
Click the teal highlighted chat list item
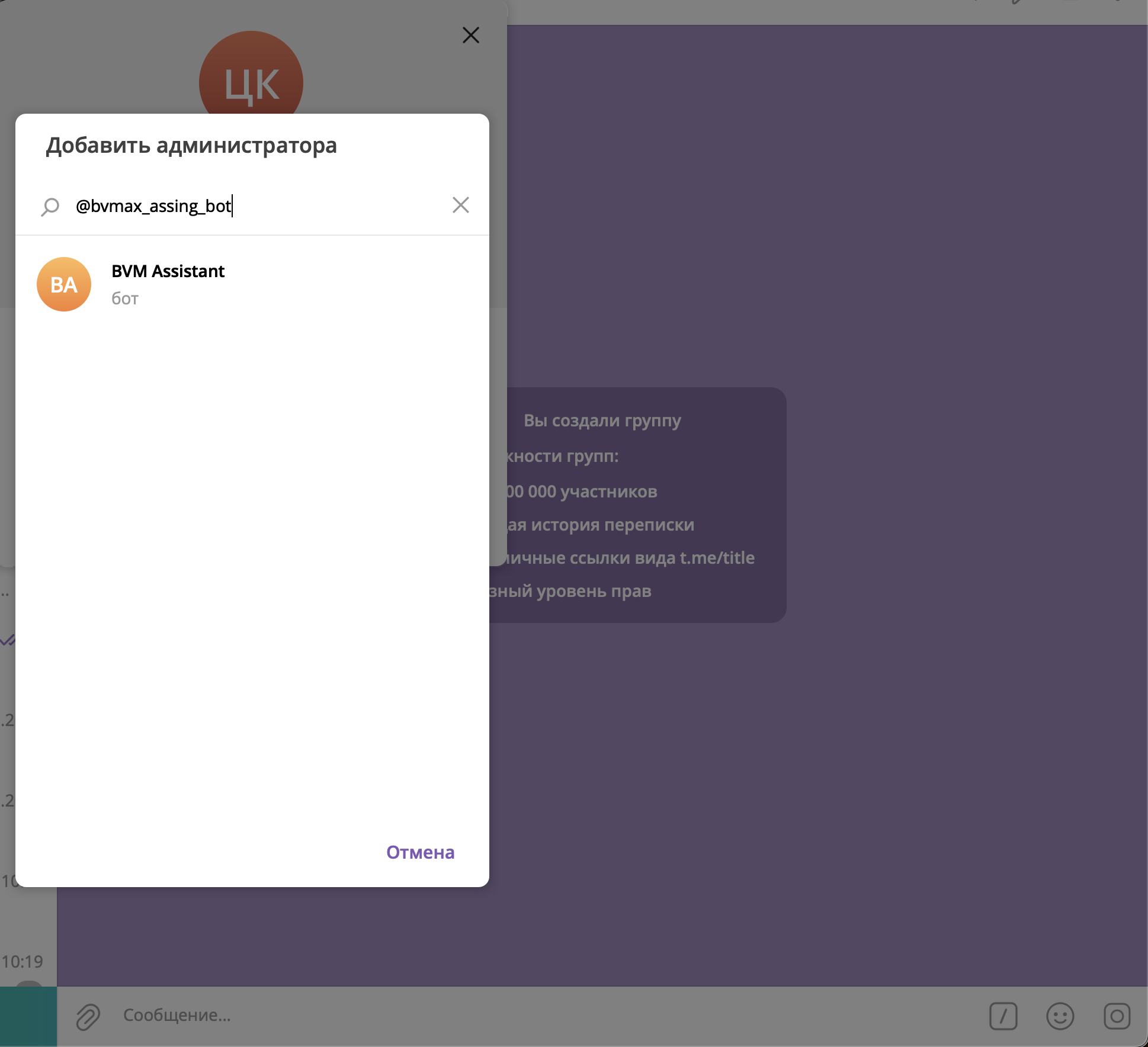pyautogui.click(x=28, y=1016)
